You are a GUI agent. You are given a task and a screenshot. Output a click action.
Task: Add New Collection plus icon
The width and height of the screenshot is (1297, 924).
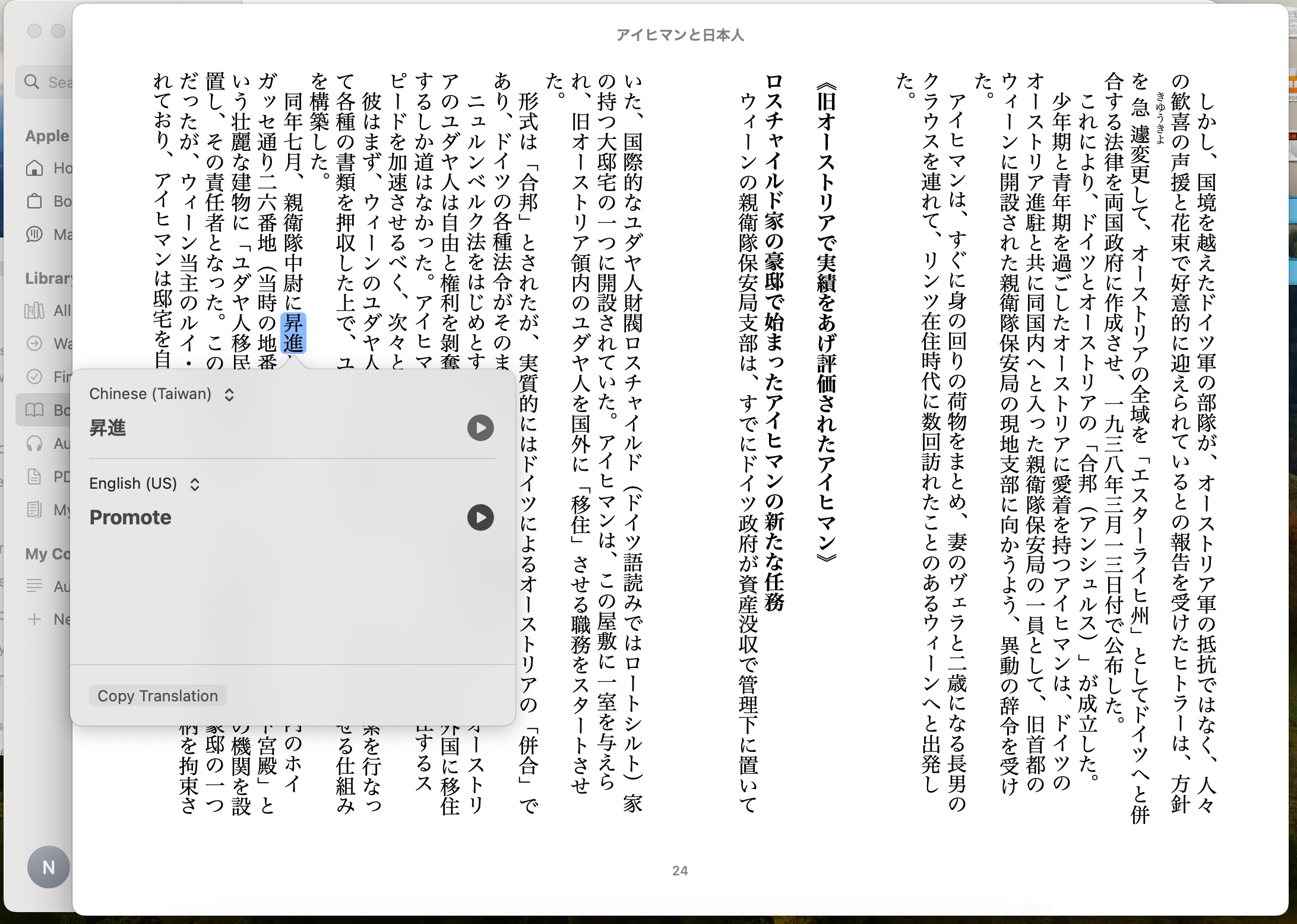(x=34, y=619)
